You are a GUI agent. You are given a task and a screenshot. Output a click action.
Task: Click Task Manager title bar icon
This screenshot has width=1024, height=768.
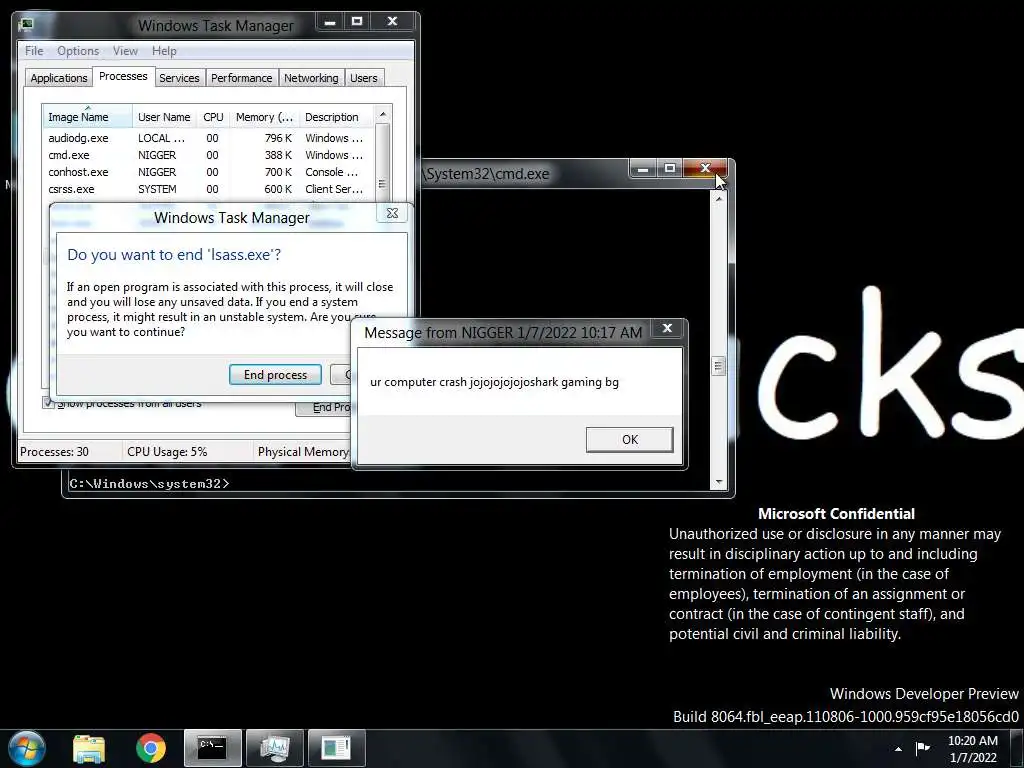(26, 25)
